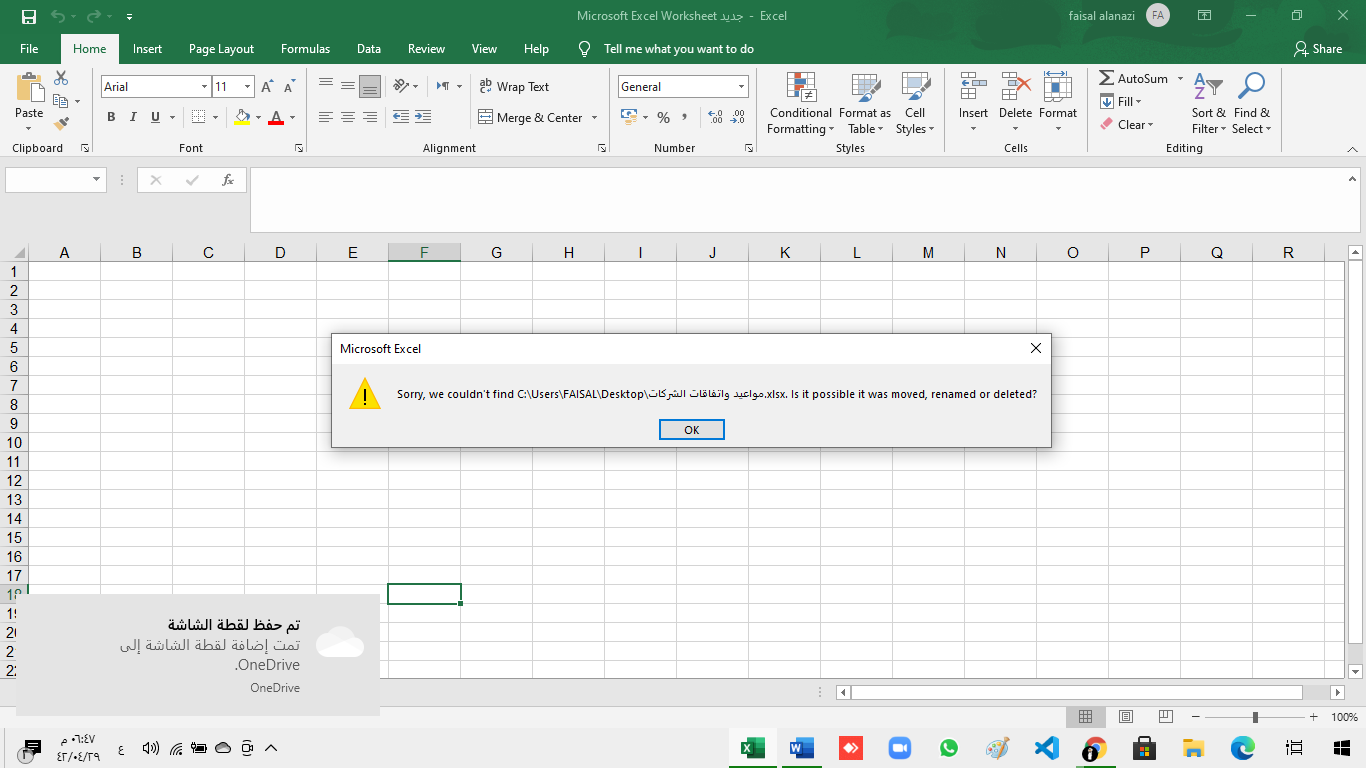Toggle Center horizontal alignment
This screenshot has height=768, width=1366.
click(x=348, y=117)
